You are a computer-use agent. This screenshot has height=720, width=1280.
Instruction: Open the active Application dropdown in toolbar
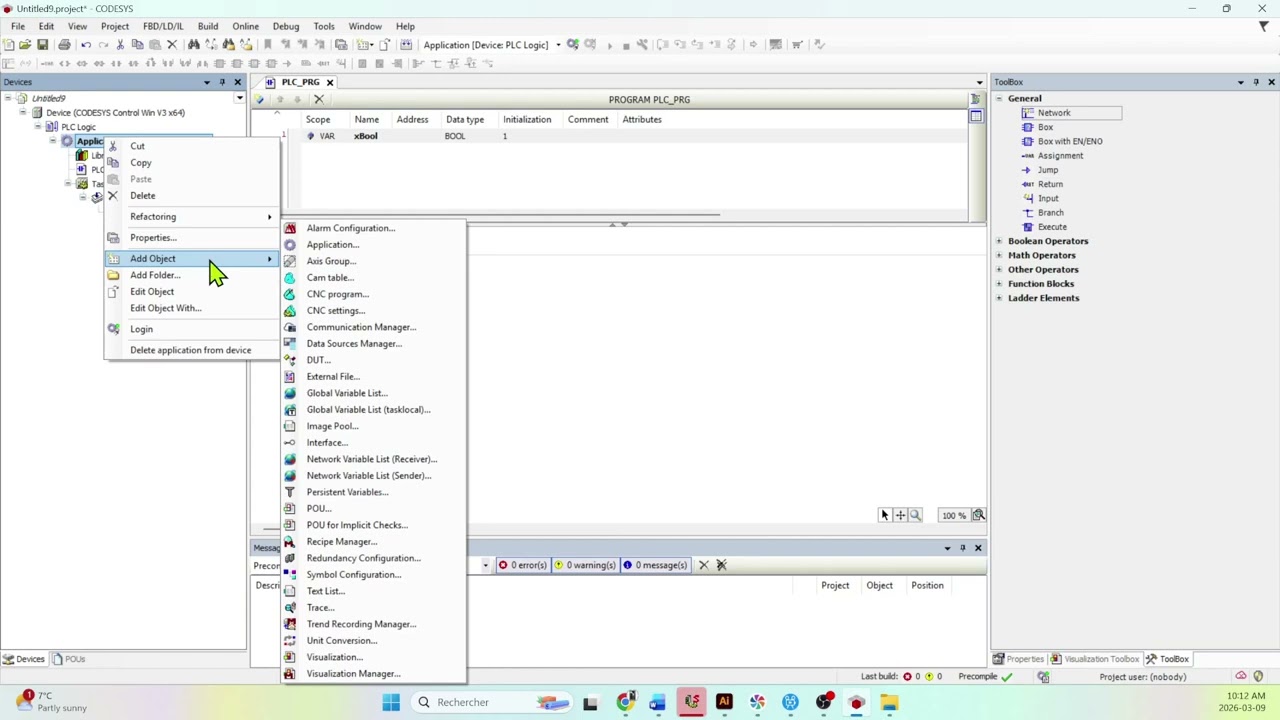pos(558,44)
